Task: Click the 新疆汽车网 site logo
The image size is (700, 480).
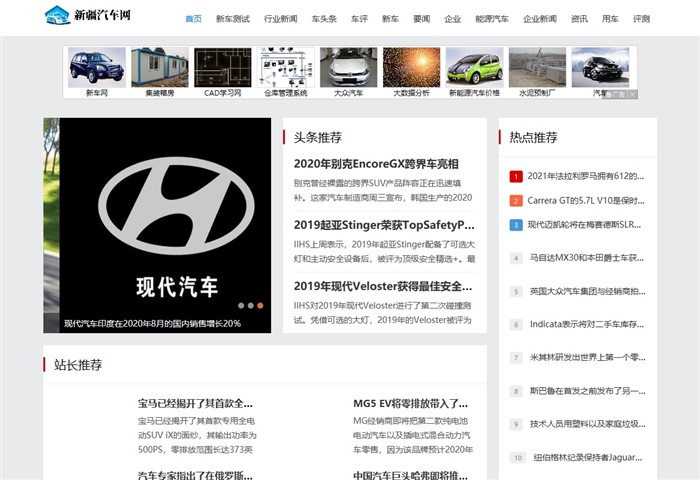Action: tap(88, 15)
